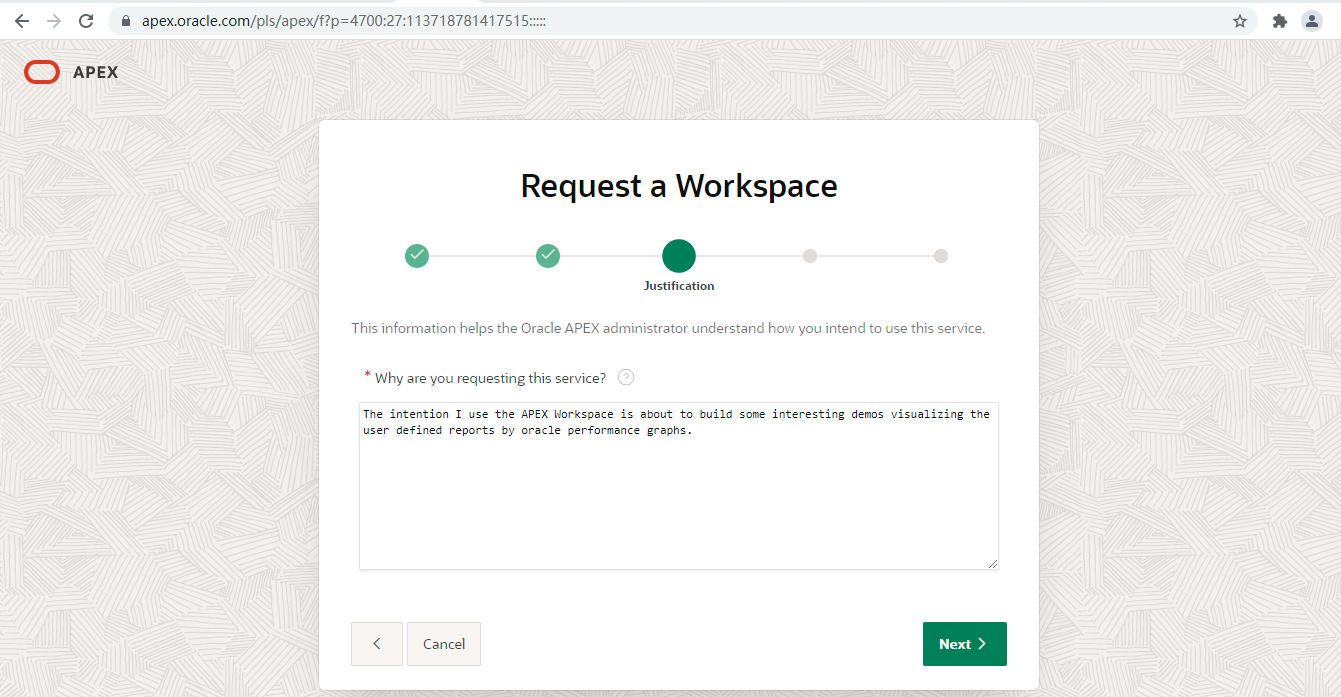Go to the second completed wizard step

(x=548, y=256)
